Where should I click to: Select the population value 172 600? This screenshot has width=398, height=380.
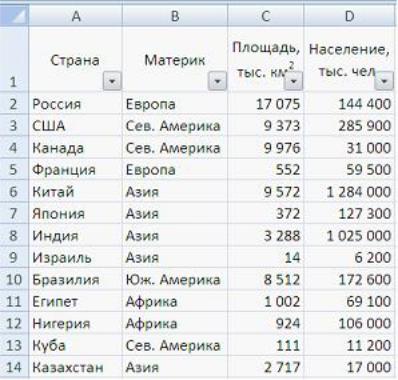click(x=349, y=279)
